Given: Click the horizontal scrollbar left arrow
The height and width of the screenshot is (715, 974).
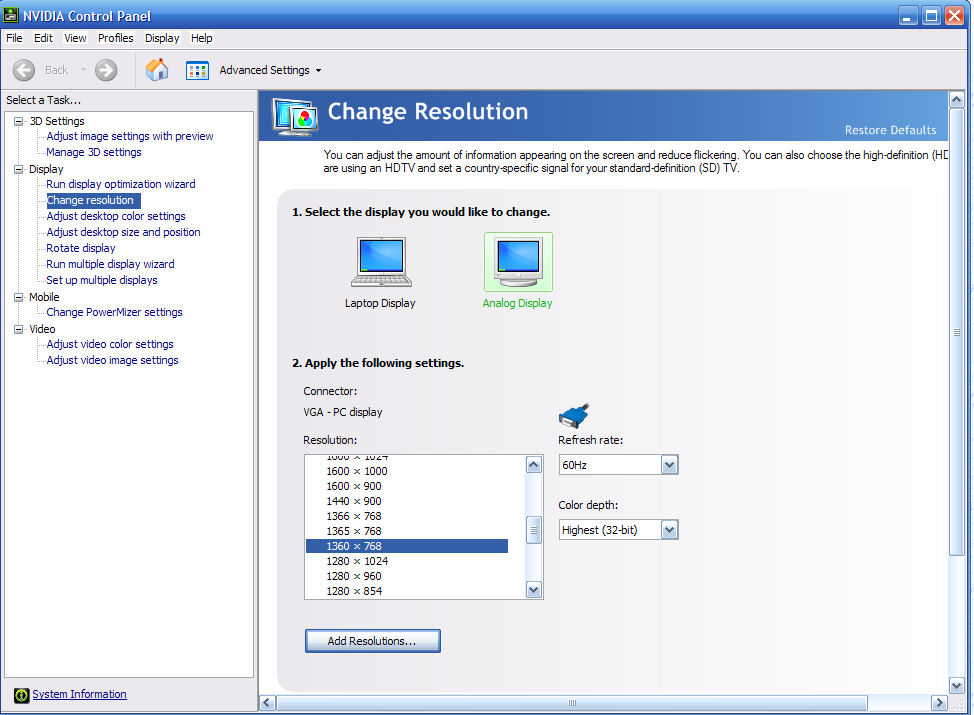Looking at the screenshot, I should click(268, 703).
